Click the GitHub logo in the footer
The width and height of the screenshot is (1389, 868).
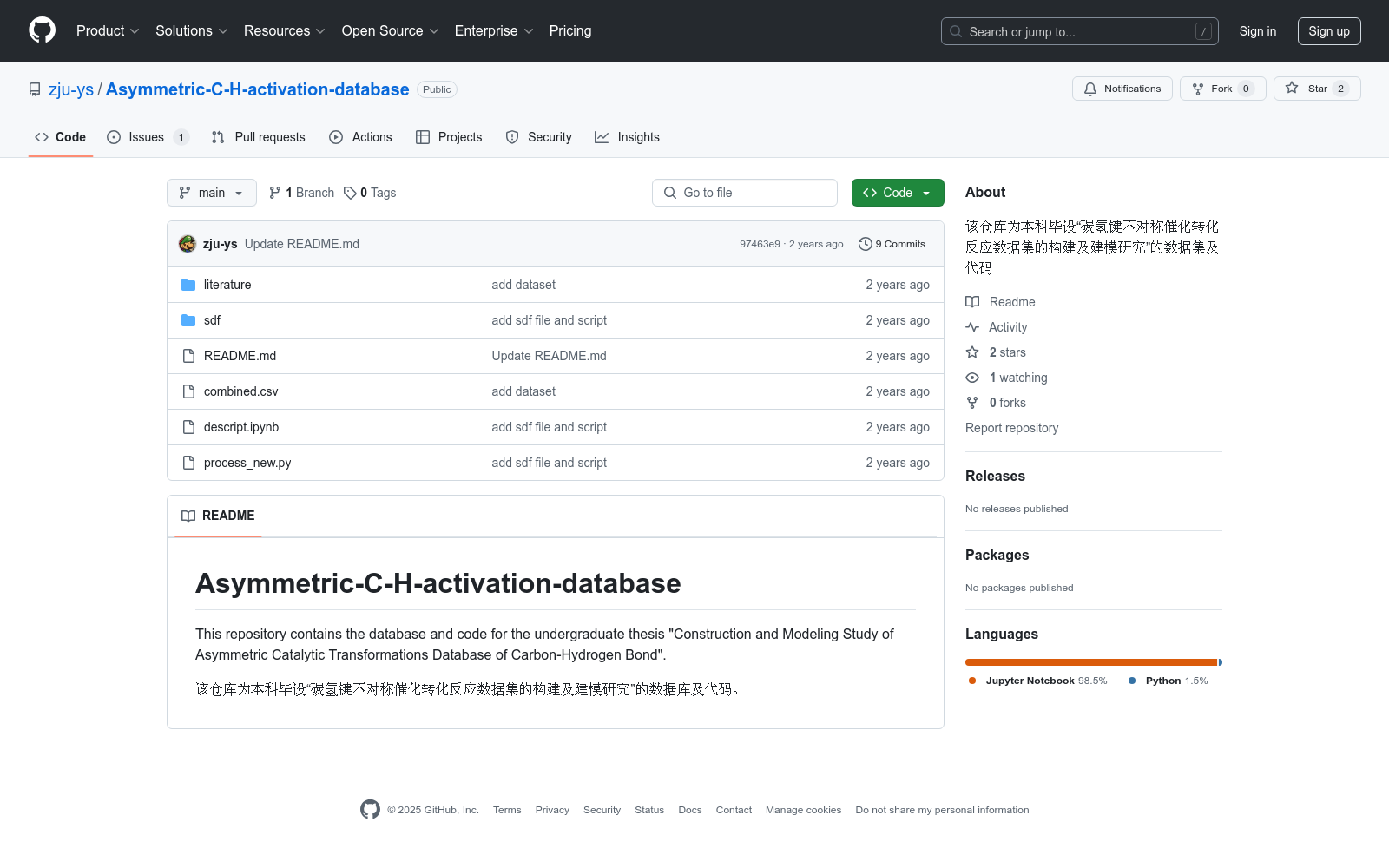(370, 810)
